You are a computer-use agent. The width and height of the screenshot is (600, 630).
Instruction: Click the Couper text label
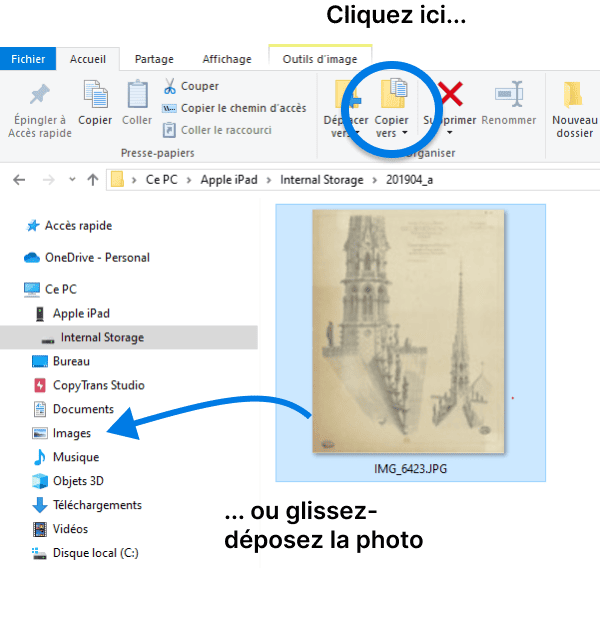coord(200,86)
